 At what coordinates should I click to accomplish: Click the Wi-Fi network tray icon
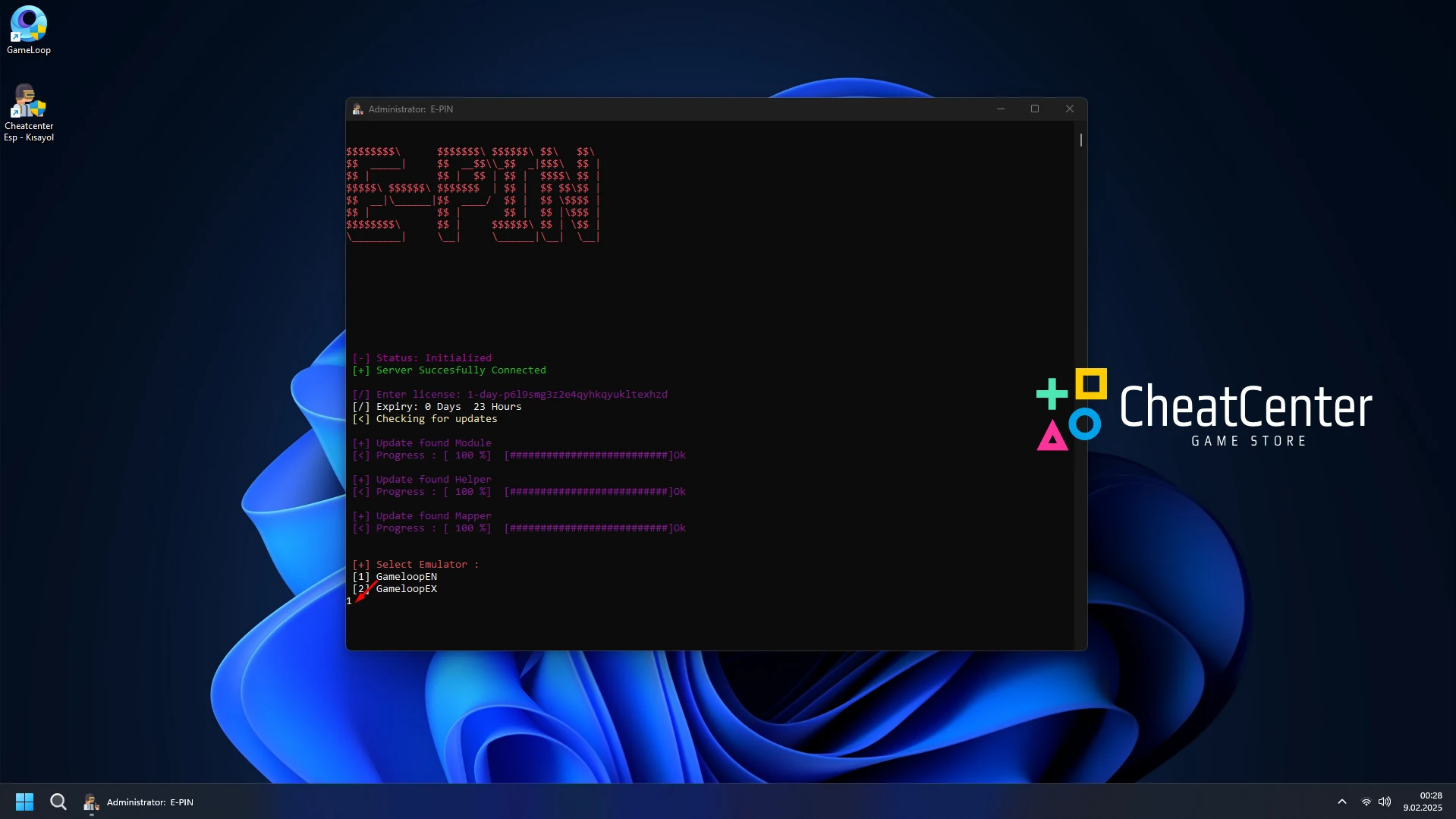[1366, 802]
